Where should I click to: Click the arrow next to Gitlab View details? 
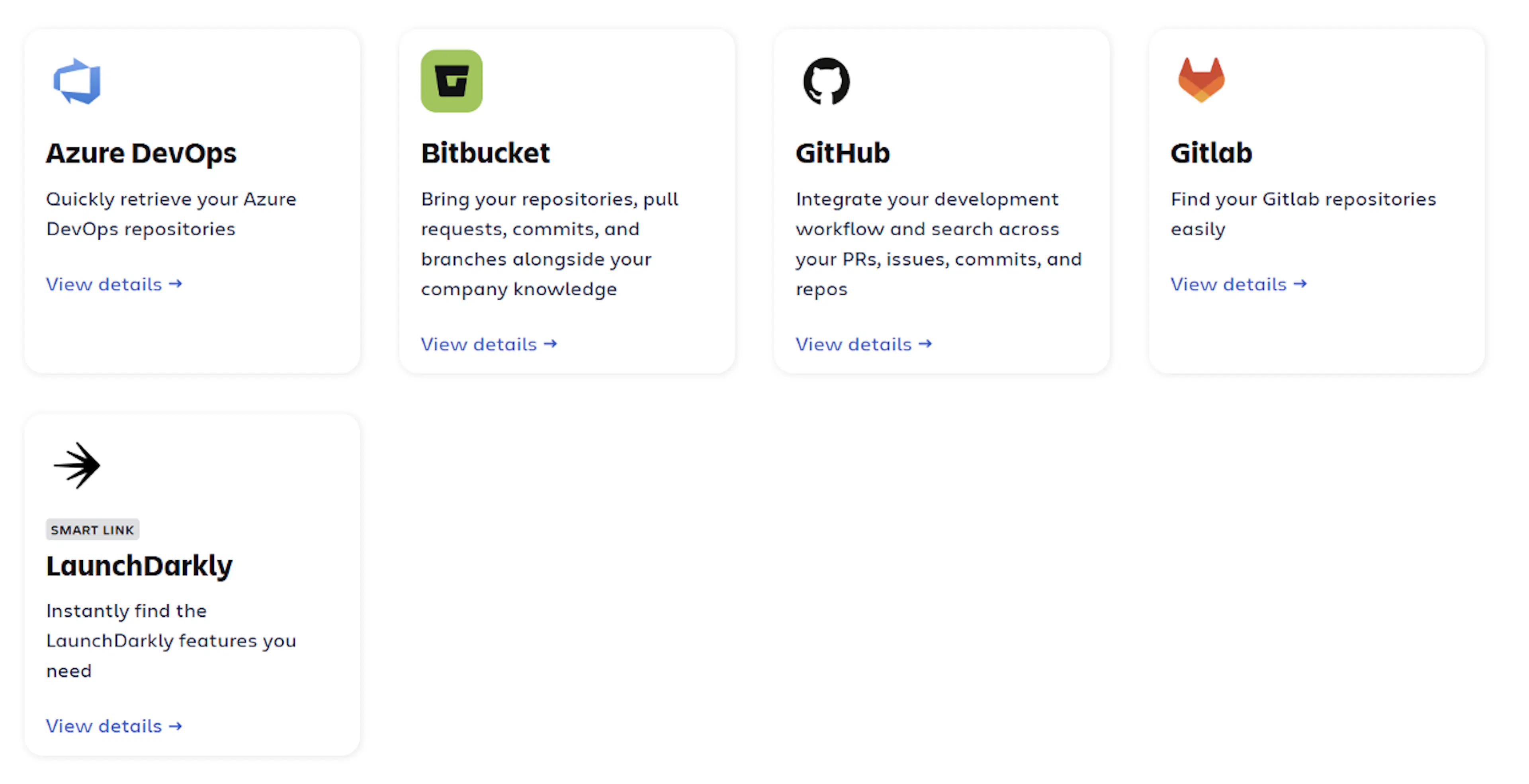coord(1300,283)
